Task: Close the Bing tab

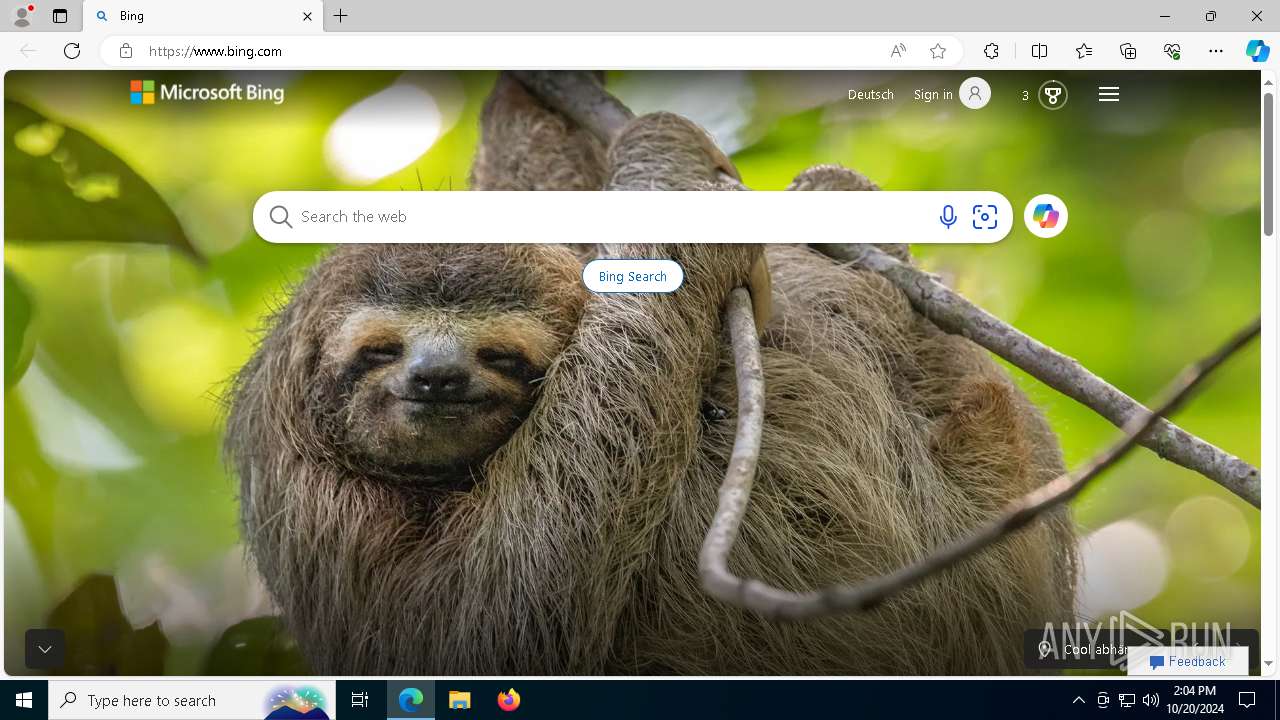Action: pyautogui.click(x=307, y=16)
